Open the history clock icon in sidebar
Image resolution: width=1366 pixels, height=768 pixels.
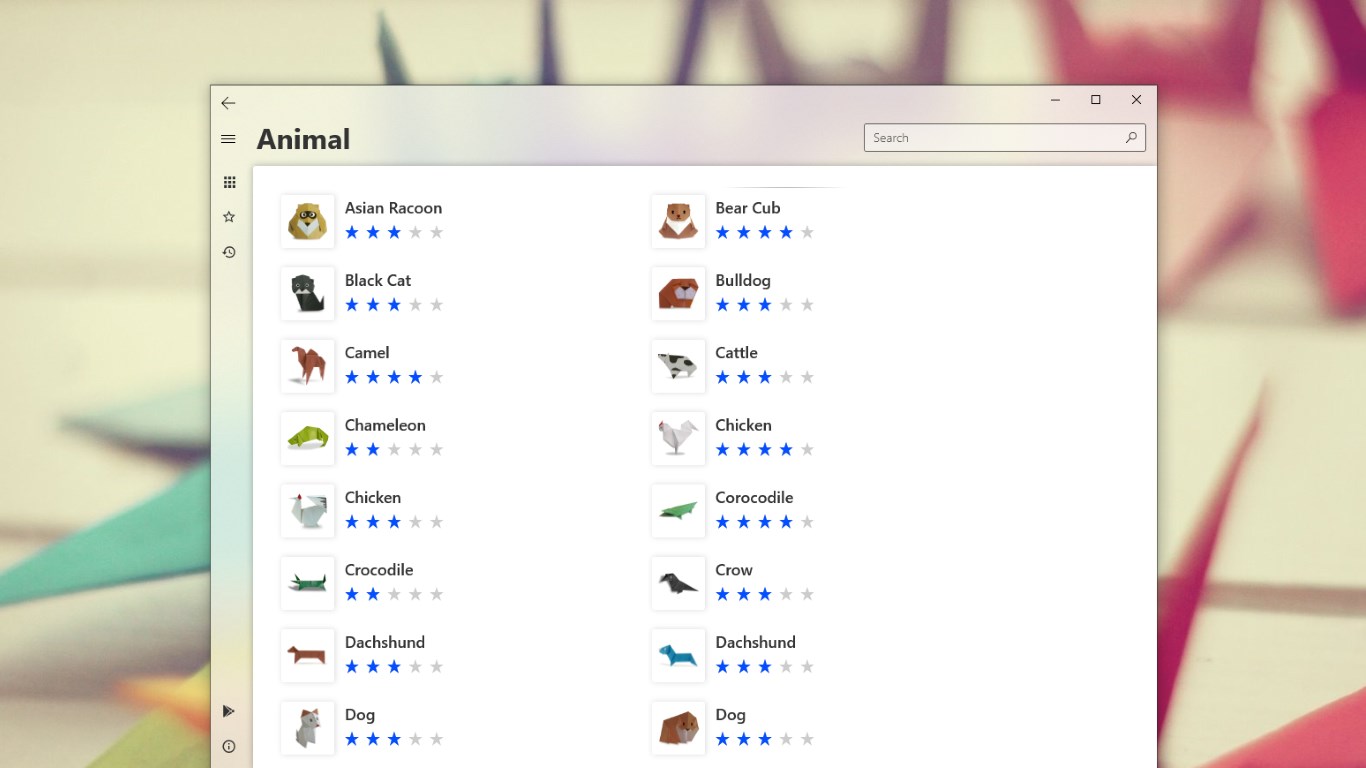[x=229, y=252]
